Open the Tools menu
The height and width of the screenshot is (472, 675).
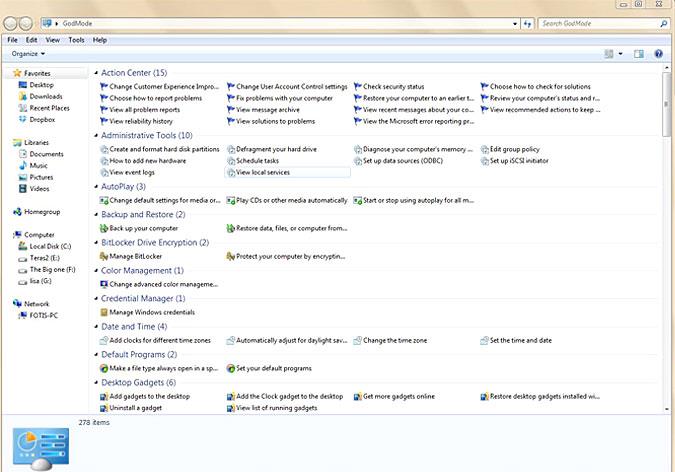tap(76, 40)
